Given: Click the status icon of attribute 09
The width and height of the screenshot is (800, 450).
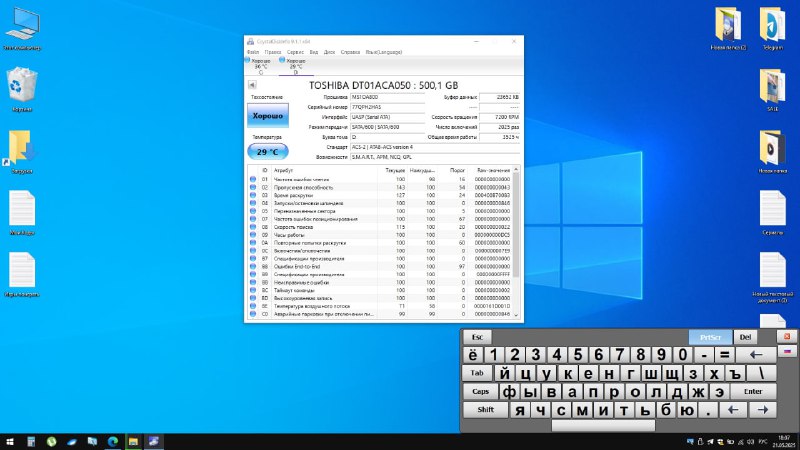Looking at the screenshot, I should (253, 235).
